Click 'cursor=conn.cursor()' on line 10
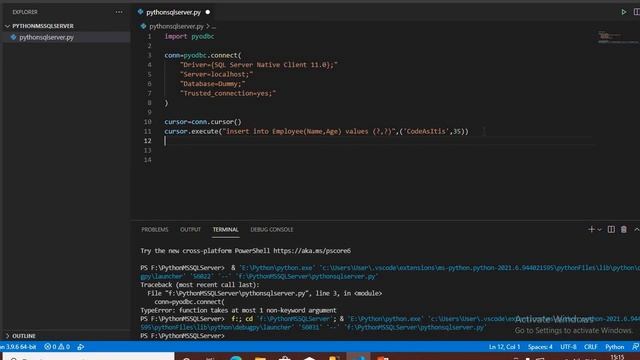Viewport: 640px width, 360px height. tap(203, 122)
